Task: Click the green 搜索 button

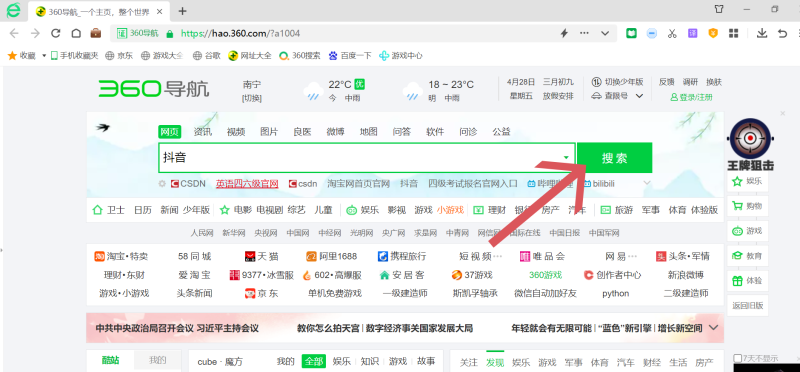Action: tap(614, 158)
